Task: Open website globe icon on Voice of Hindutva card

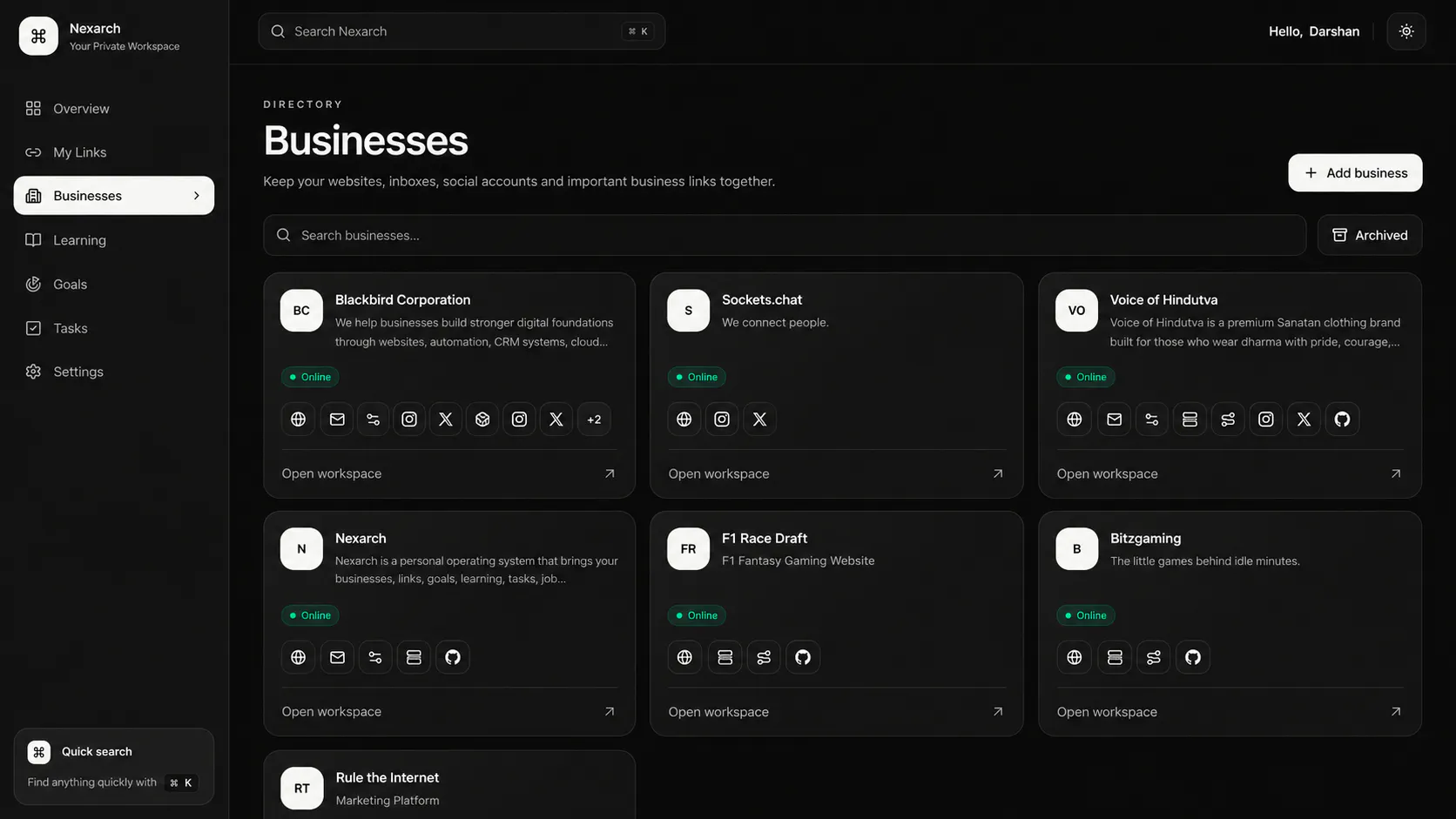Action: click(1075, 420)
